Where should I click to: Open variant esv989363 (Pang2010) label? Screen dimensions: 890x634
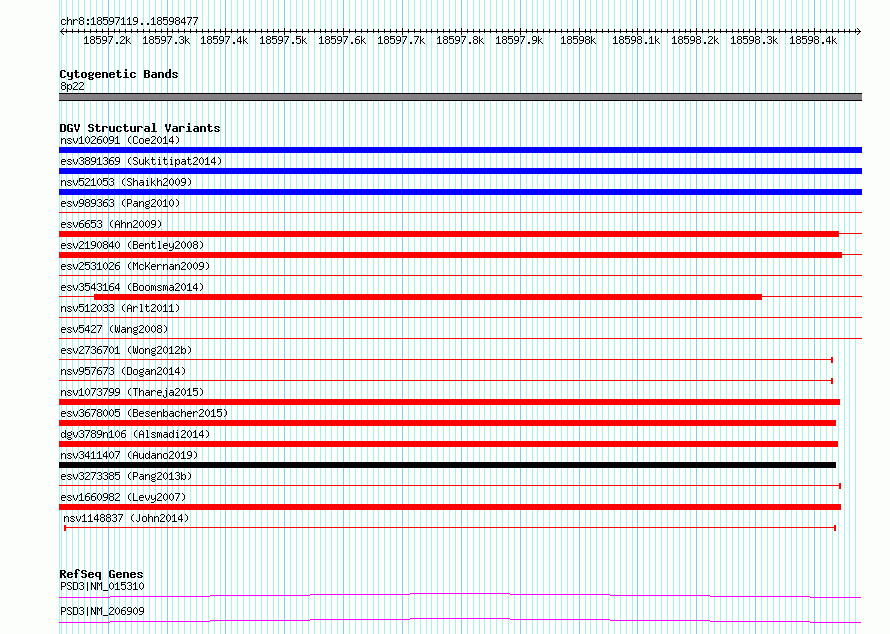point(120,203)
